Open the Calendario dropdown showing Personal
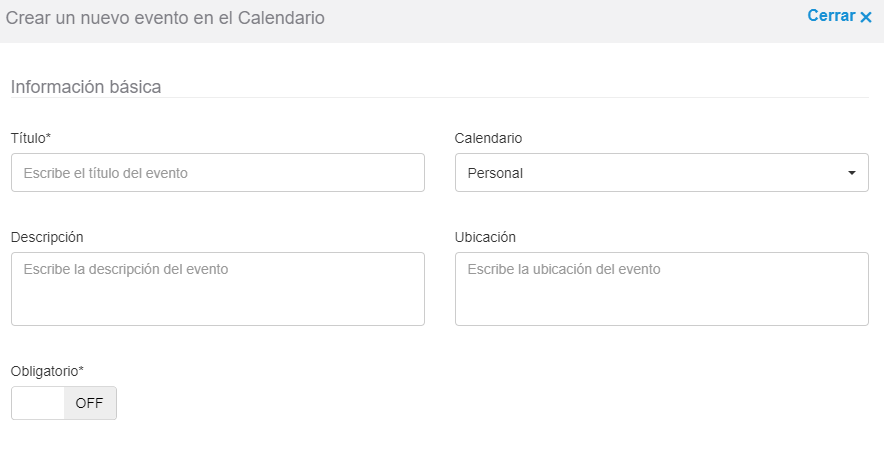Image resolution: width=884 pixels, height=461 pixels. [661, 172]
